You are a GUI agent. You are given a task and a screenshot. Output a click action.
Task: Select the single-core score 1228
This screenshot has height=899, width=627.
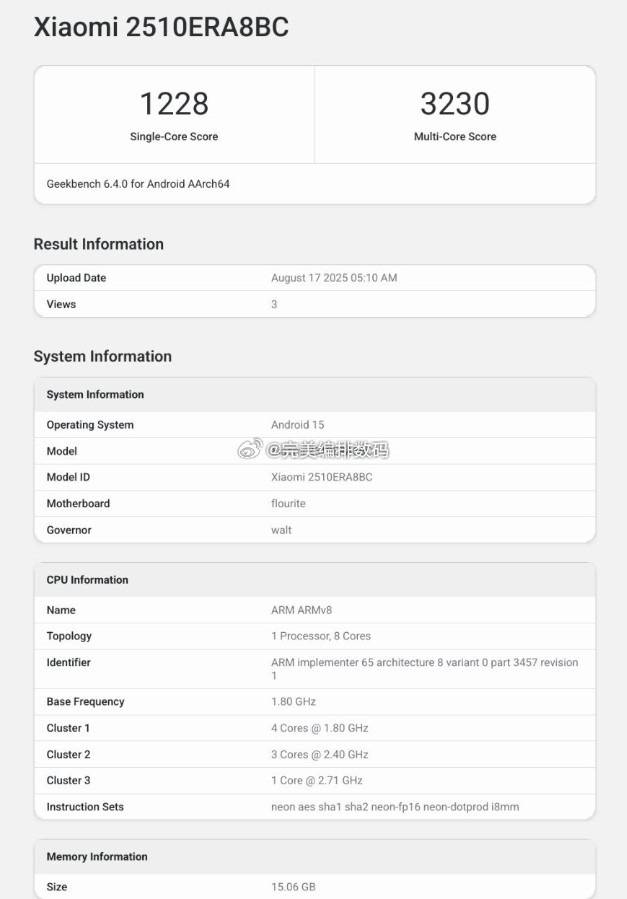(174, 103)
